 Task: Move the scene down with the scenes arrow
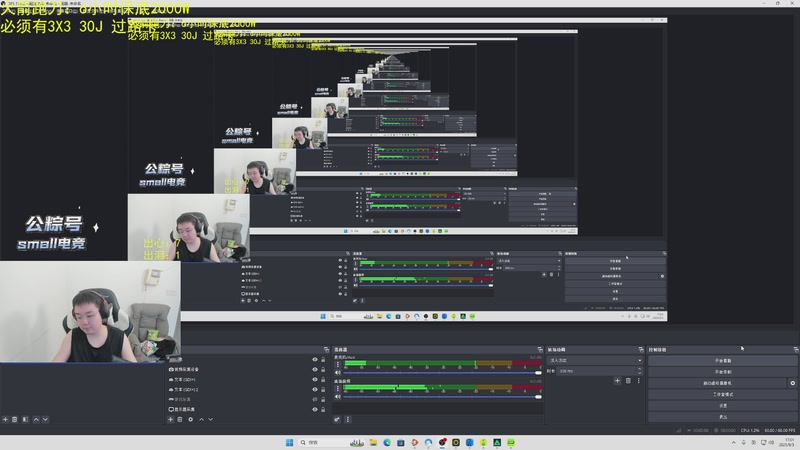45,419
